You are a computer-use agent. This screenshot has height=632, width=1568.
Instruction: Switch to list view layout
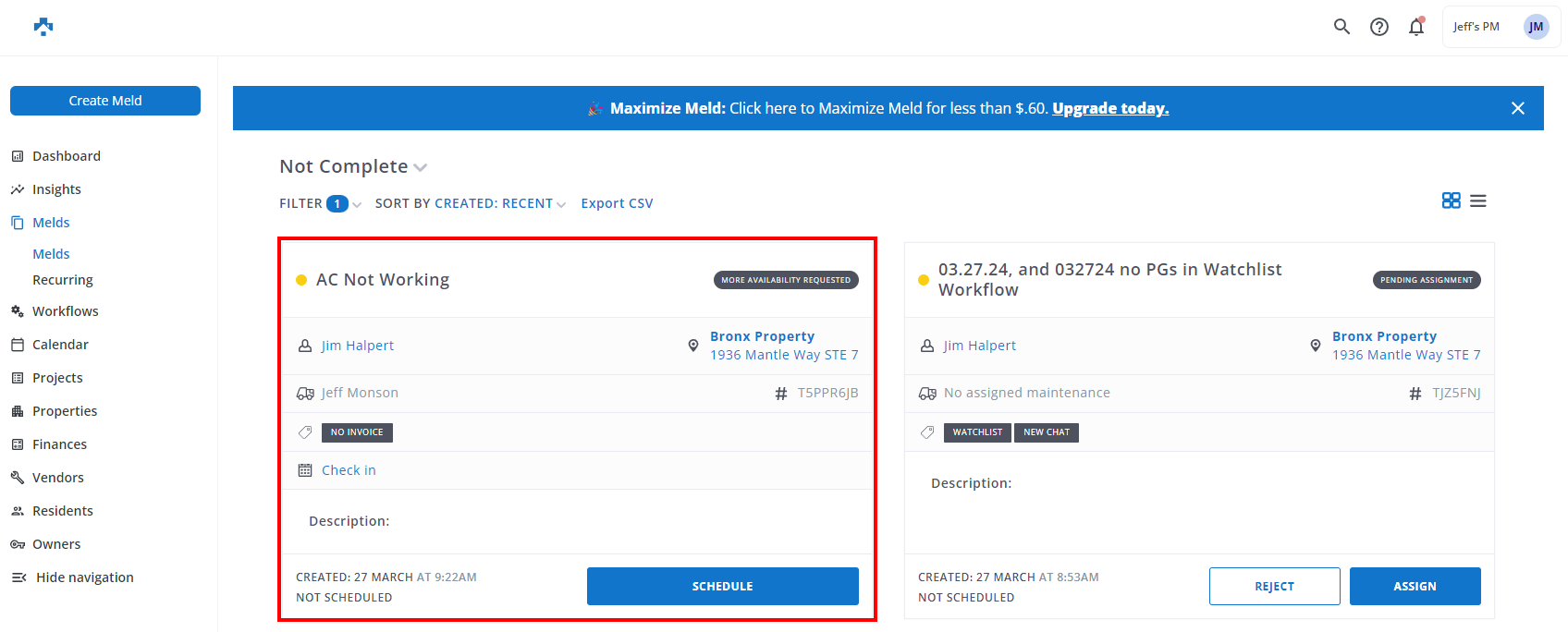(1478, 201)
